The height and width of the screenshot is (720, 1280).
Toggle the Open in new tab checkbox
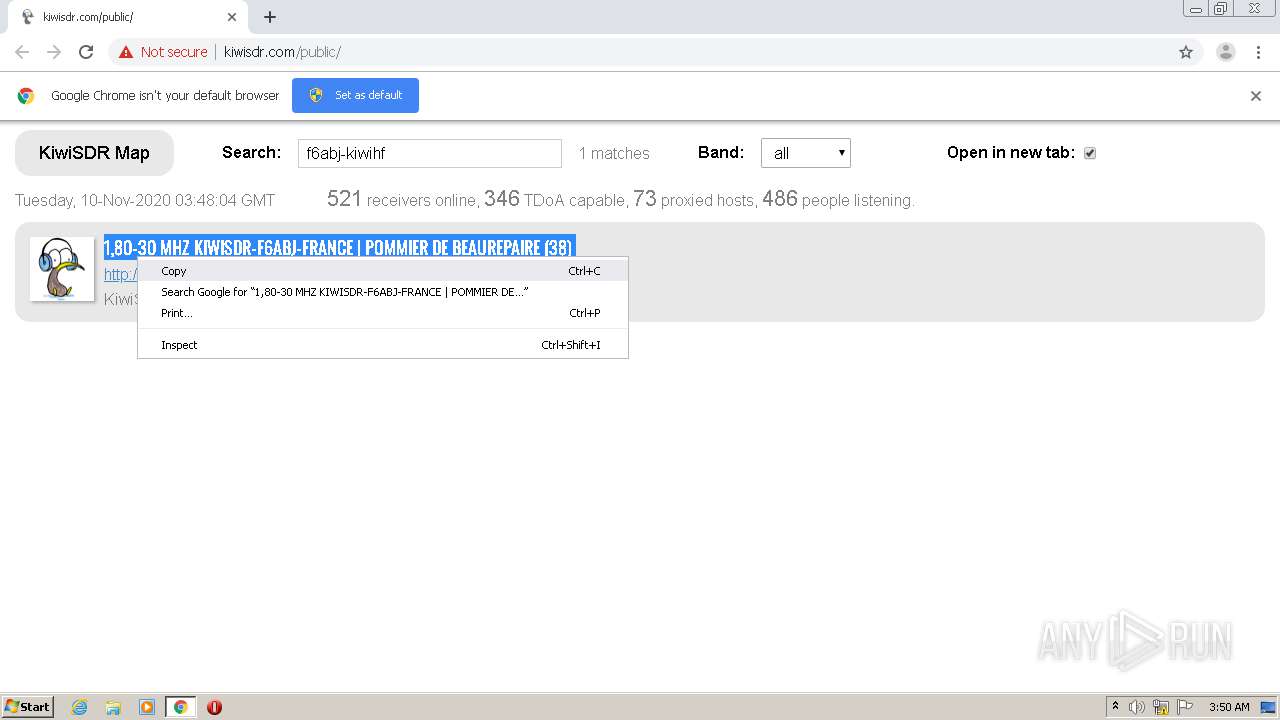[1090, 153]
